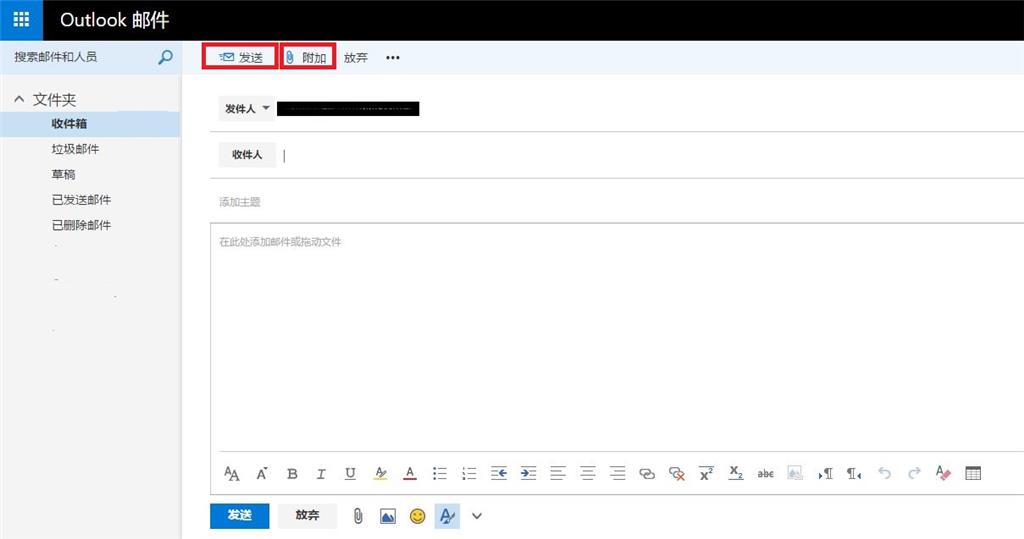Click 附加 in the top toolbar
The width and height of the screenshot is (1024, 539).
[x=308, y=57]
